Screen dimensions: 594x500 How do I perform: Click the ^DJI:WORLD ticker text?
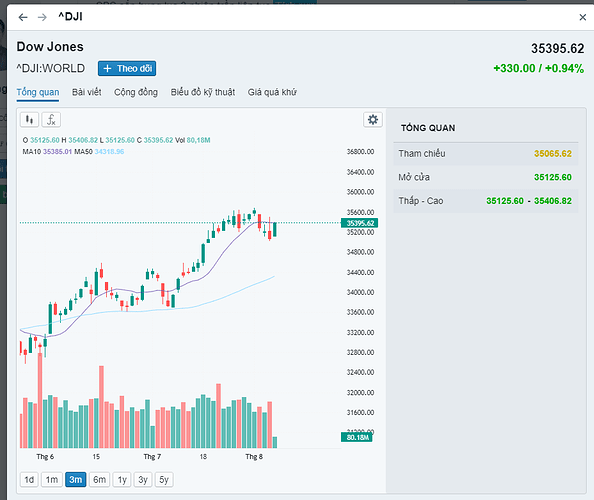click(x=50, y=69)
